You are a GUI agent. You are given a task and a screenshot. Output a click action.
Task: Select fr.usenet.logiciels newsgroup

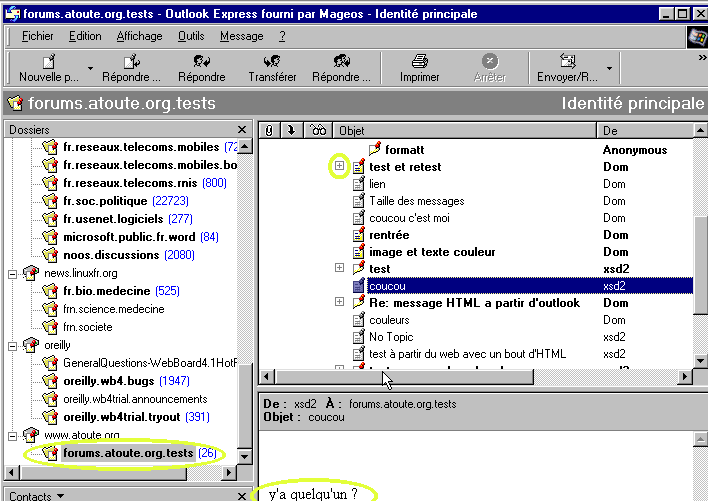coord(113,219)
